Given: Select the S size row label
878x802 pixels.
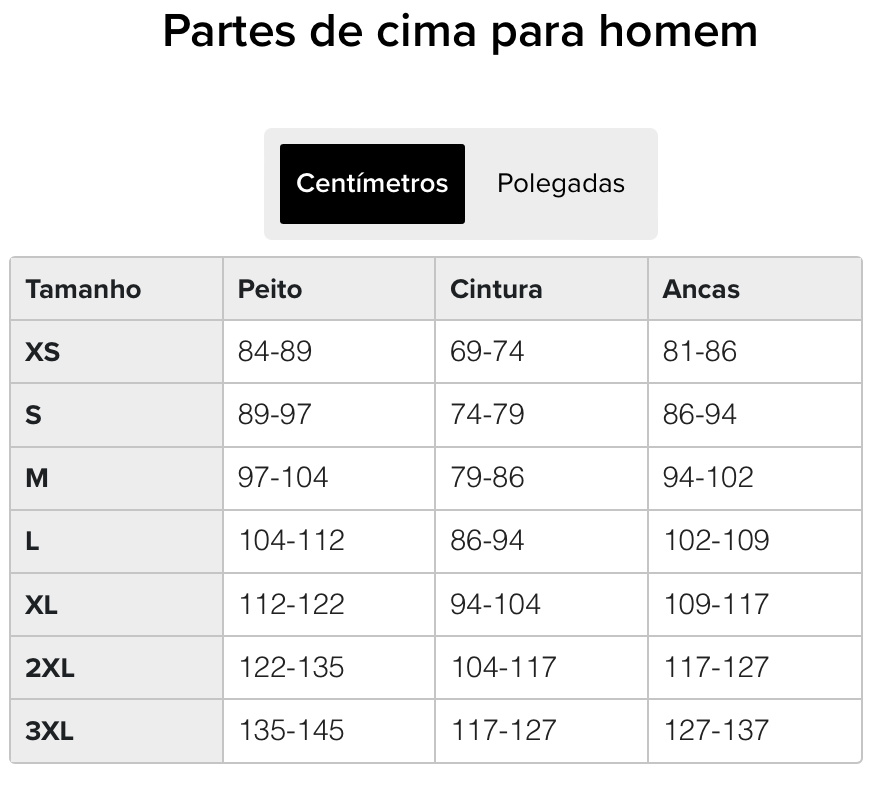Looking at the screenshot, I should pyautogui.click(x=33, y=415).
